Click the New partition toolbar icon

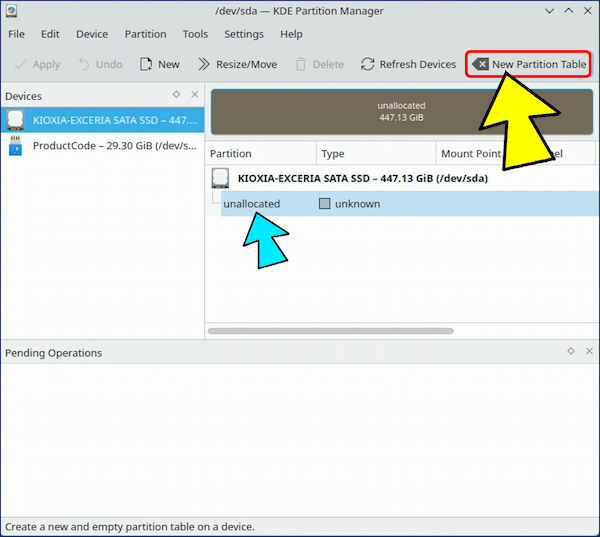(x=146, y=64)
